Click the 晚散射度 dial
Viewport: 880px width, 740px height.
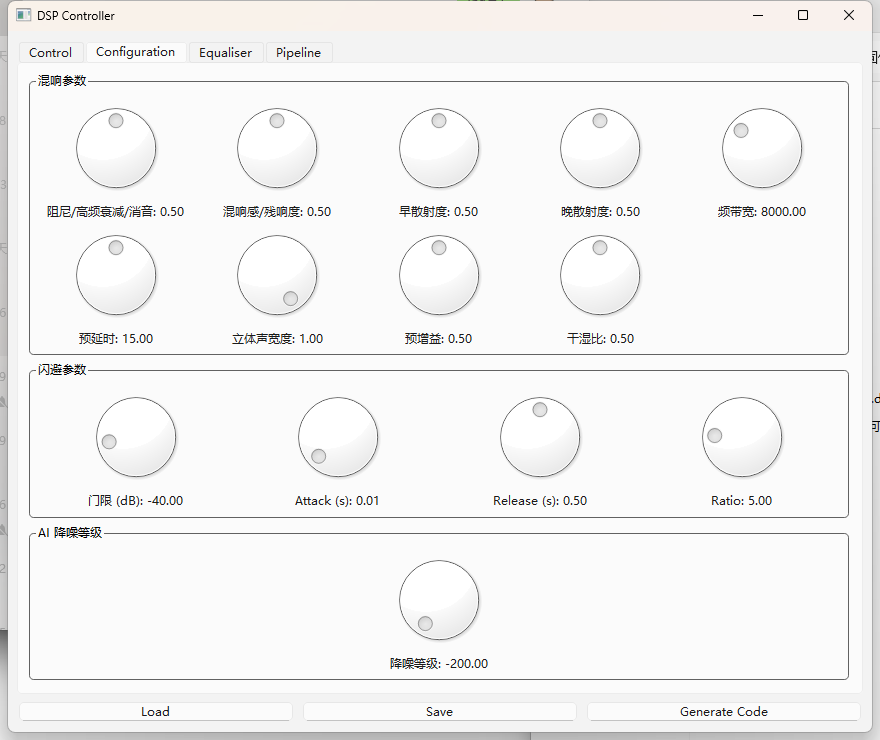600,148
